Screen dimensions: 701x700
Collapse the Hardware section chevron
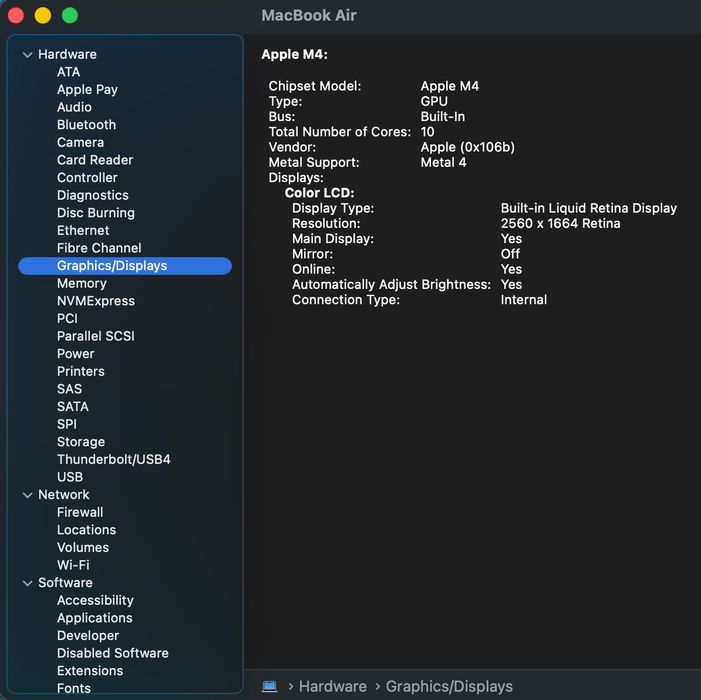click(x=28, y=55)
